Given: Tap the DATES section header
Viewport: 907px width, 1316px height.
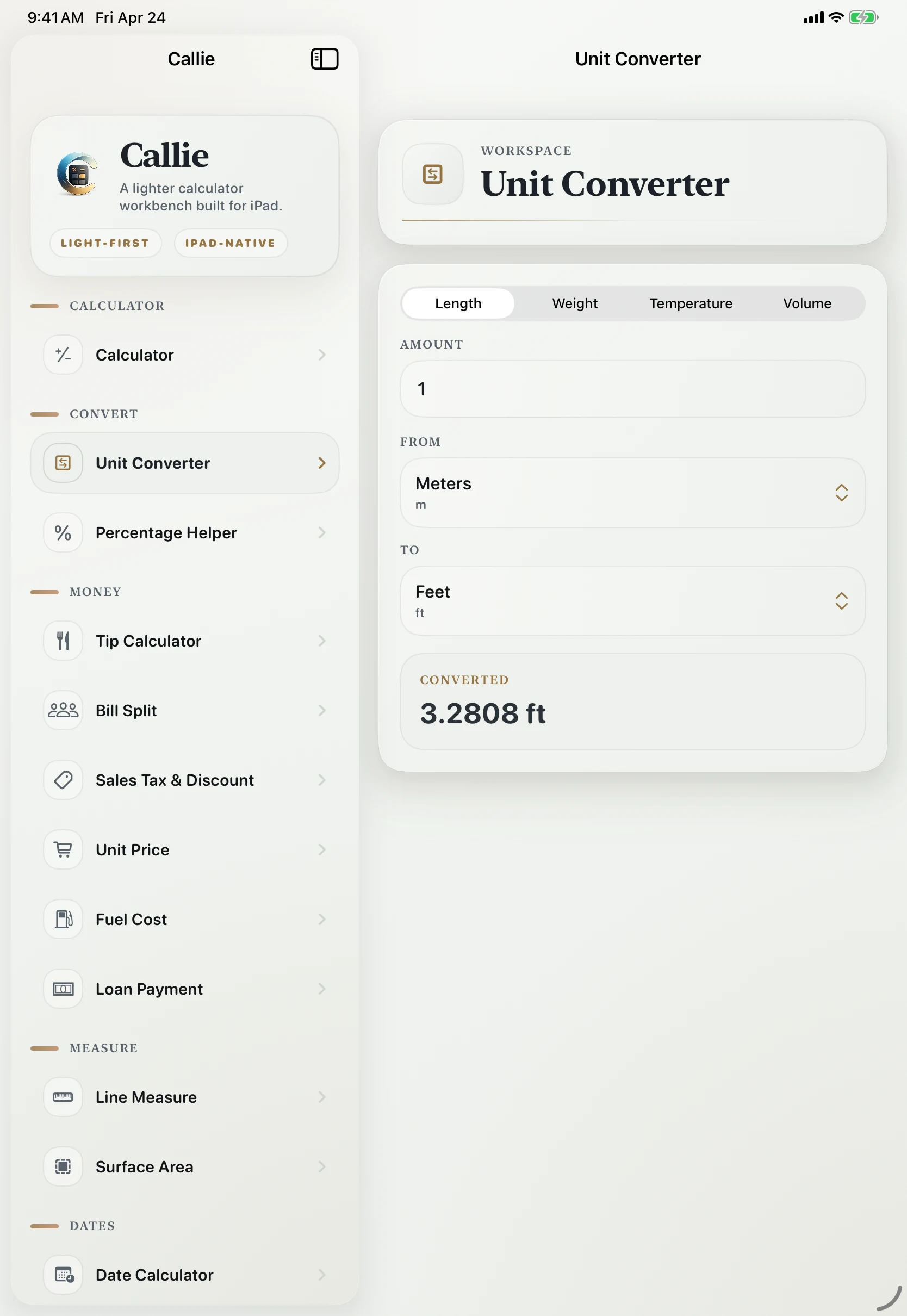Looking at the screenshot, I should pos(92,1226).
